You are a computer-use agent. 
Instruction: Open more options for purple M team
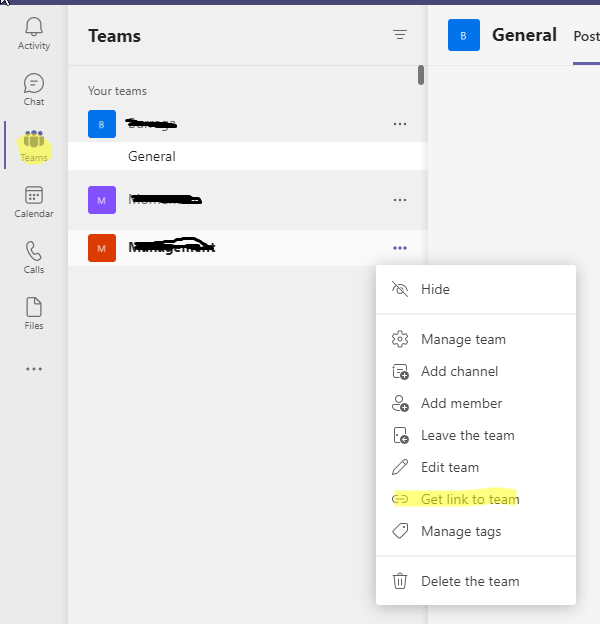click(400, 200)
